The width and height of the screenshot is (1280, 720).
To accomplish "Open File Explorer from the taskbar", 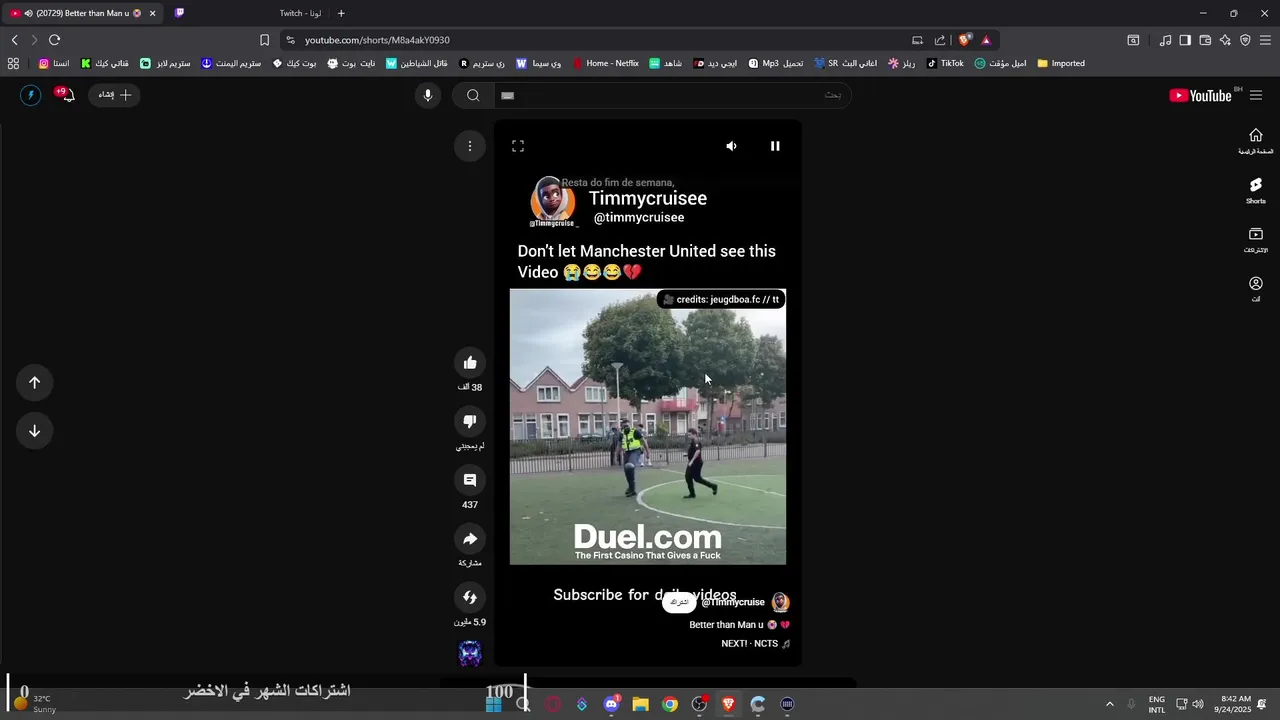I will click(640, 704).
